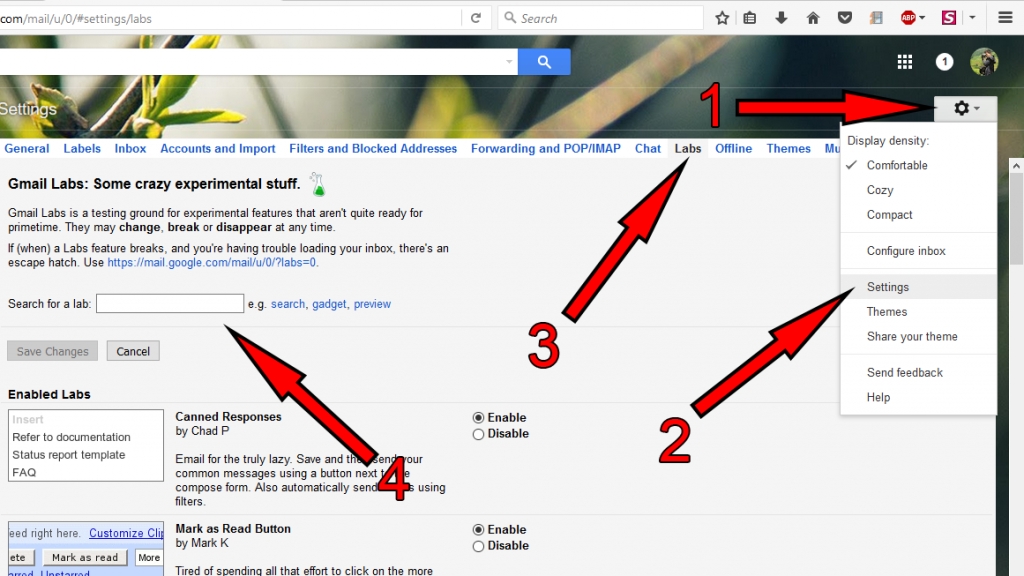Expand Gmail search options arrow
1024x576 pixels.
click(509, 62)
